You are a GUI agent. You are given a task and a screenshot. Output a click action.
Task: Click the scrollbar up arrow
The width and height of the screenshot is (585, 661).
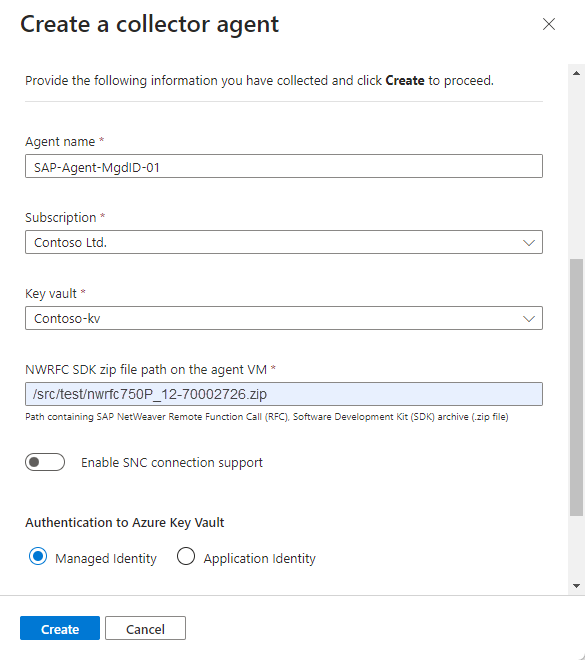[x=576, y=73]
